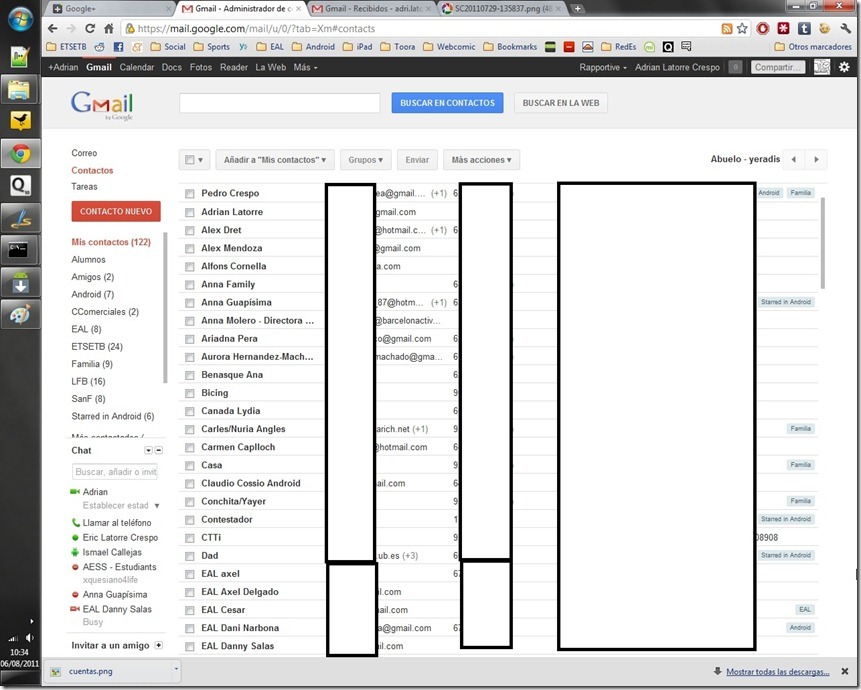The image size is (861, 690).
Task: Open the command prompt taskbar icon
Action: coord(20,251)
